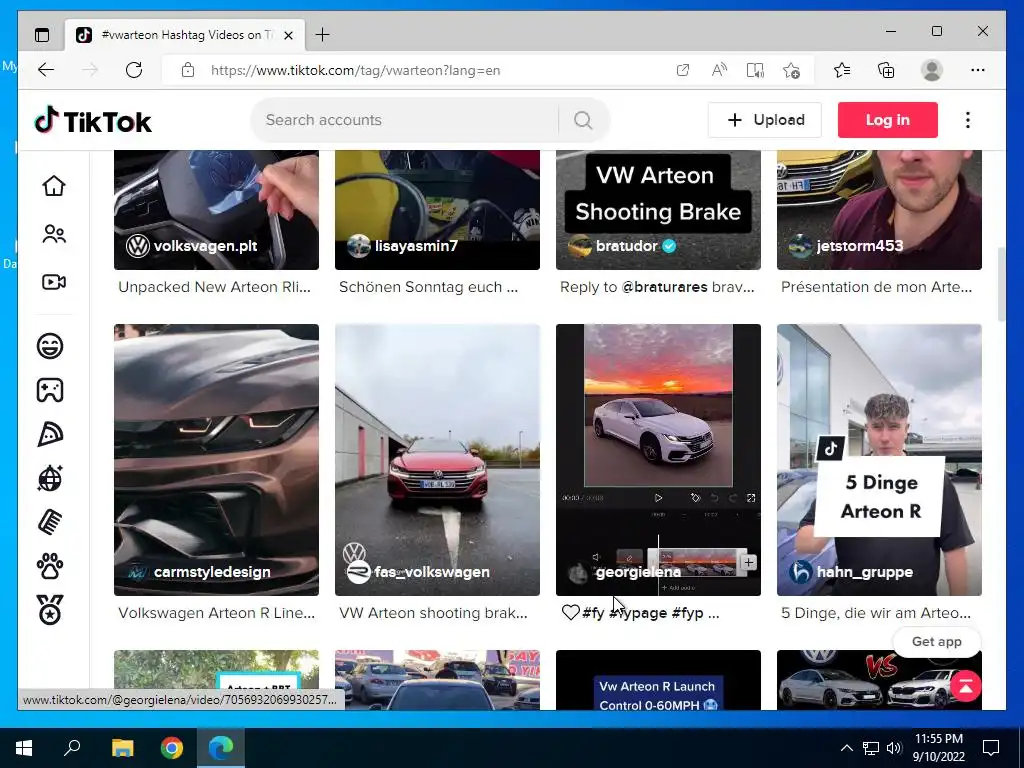Open the LIVE video camera icon

[x=54, y=282]
